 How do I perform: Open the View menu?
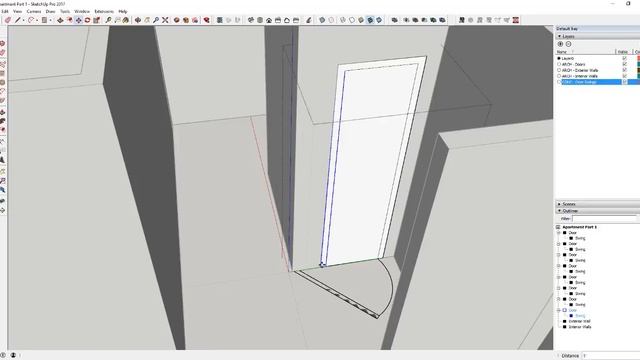point(18,11)
